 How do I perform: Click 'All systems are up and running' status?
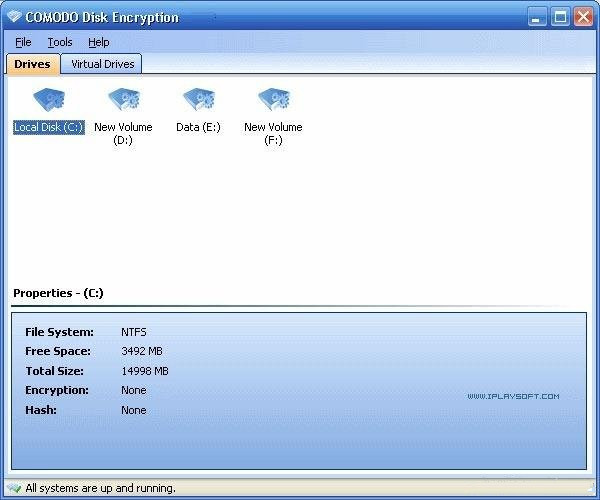click(x=101, y=489)
